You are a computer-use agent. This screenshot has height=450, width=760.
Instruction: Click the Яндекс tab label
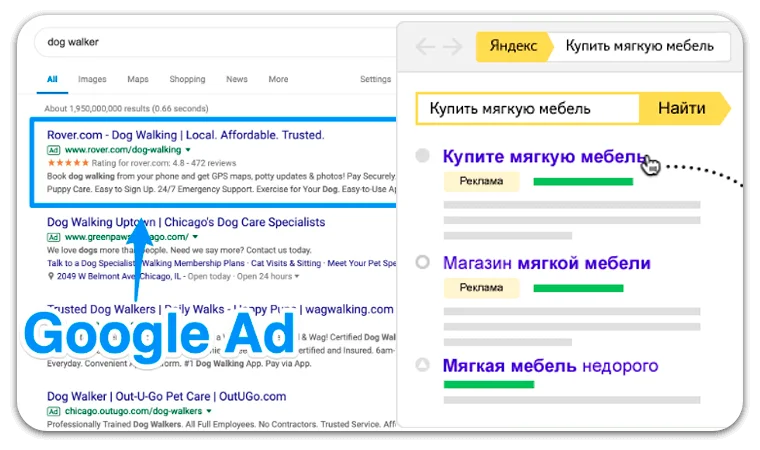(513, 46)
